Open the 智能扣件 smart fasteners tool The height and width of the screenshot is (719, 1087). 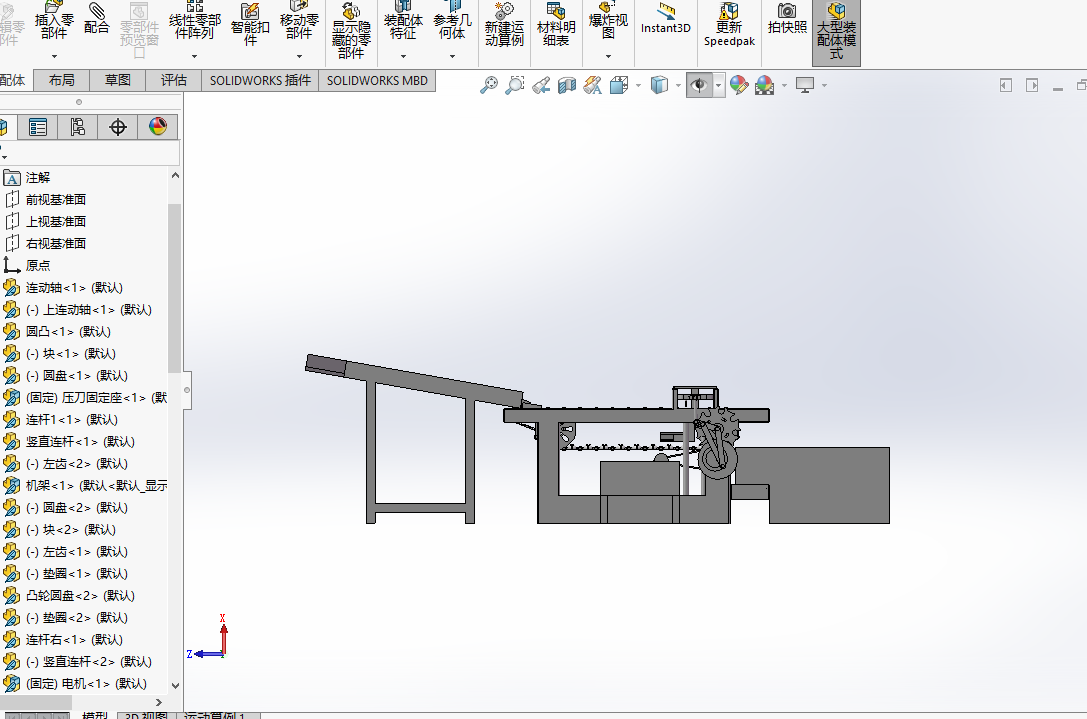click(x=250, y=25)
